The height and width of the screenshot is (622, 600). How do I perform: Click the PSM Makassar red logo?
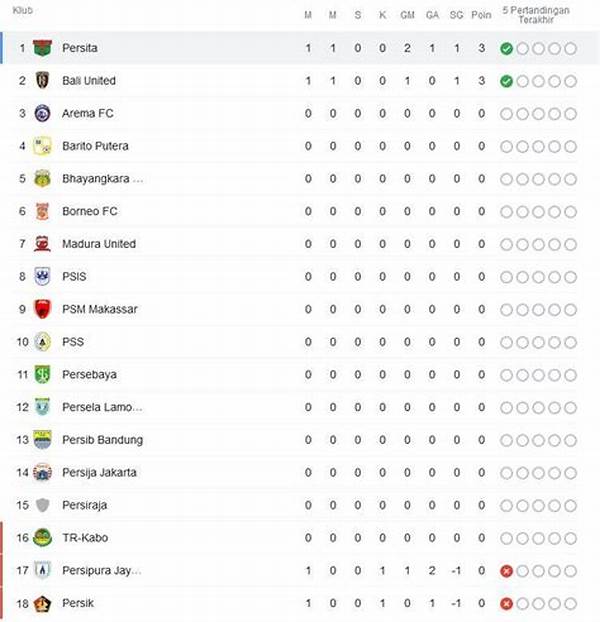click(42, 309)
